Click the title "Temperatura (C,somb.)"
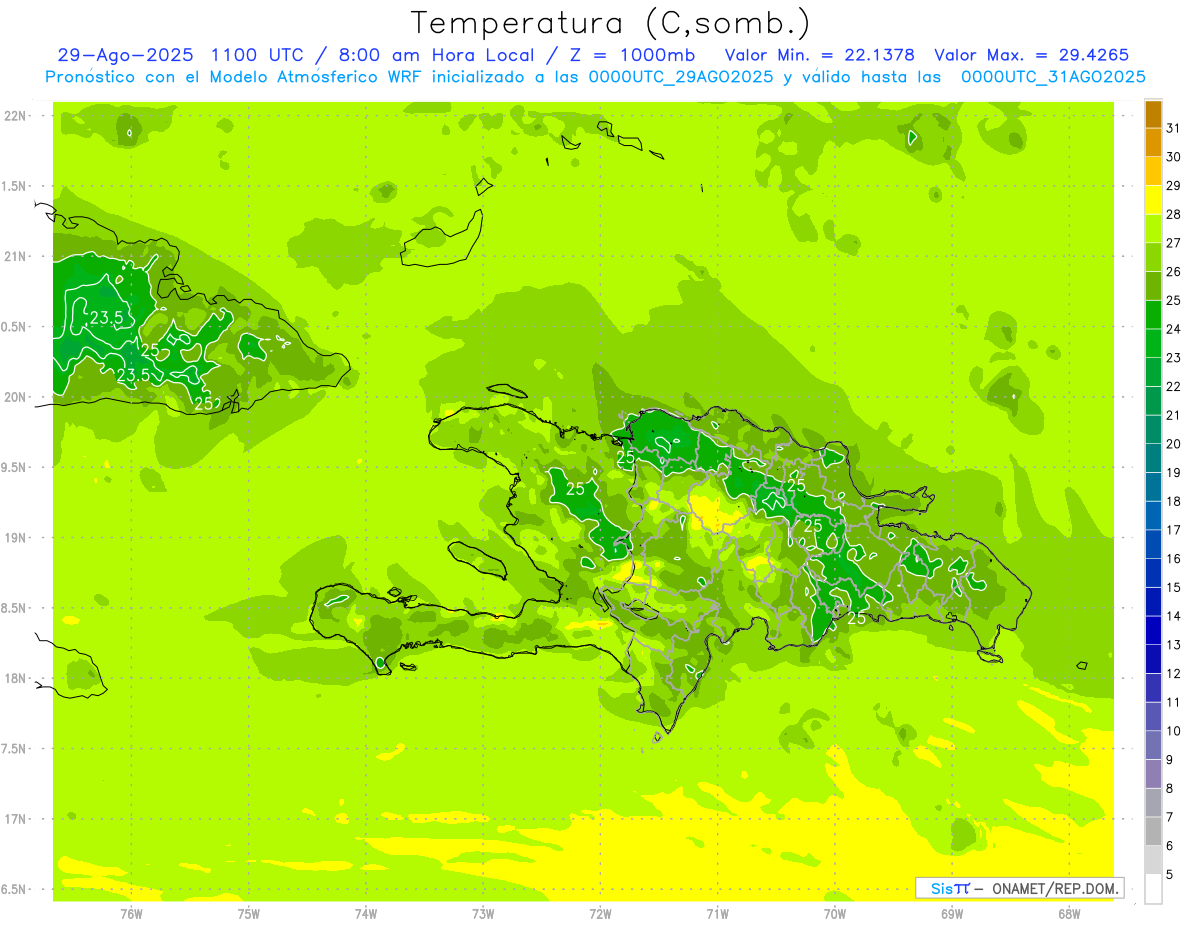 tap(610, 24)
